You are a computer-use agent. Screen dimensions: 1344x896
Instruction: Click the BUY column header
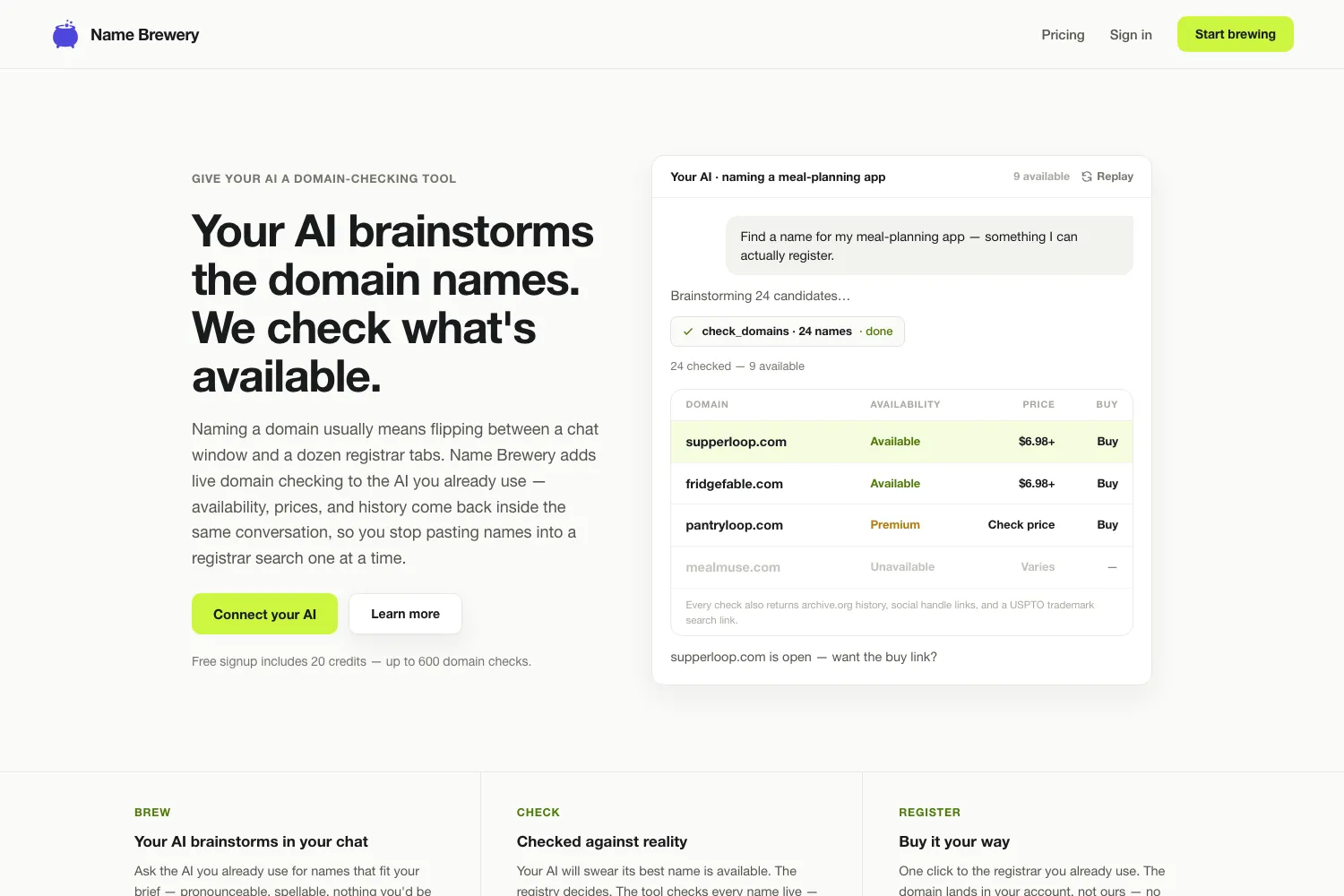(x=1107, y=404)
